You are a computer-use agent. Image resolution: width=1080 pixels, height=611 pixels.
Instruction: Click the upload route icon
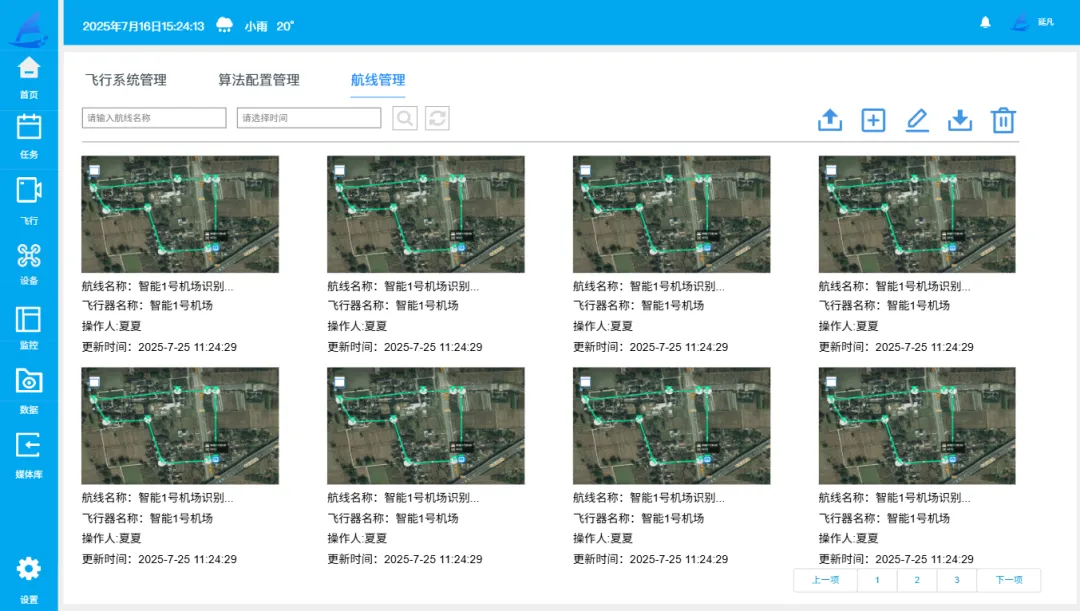[830, 120]
